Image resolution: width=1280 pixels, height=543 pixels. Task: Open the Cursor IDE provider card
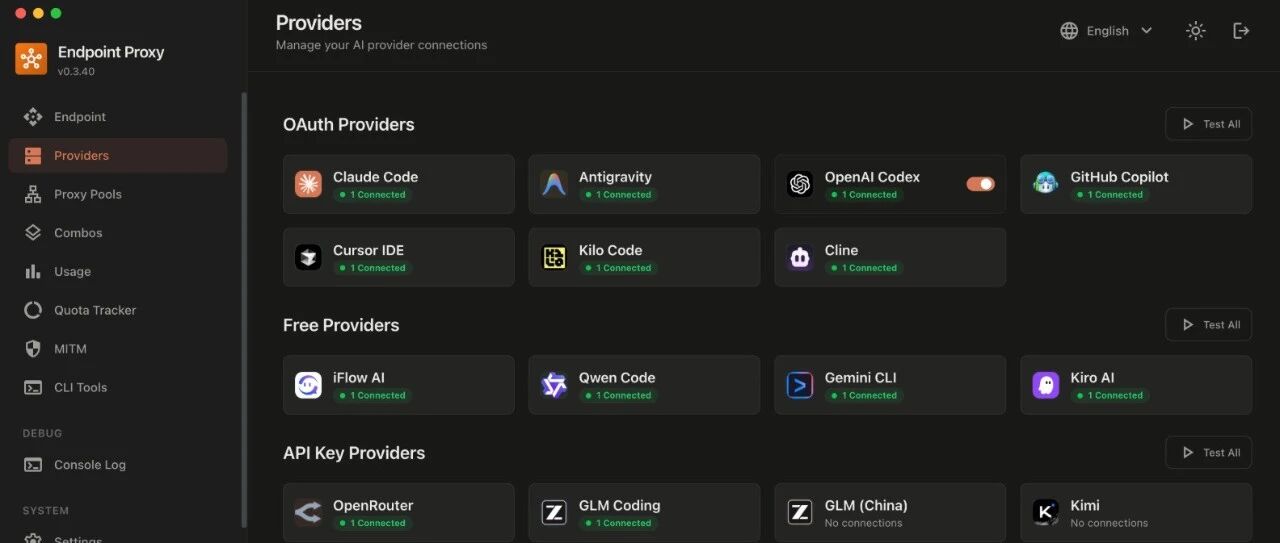click(399, 257)
